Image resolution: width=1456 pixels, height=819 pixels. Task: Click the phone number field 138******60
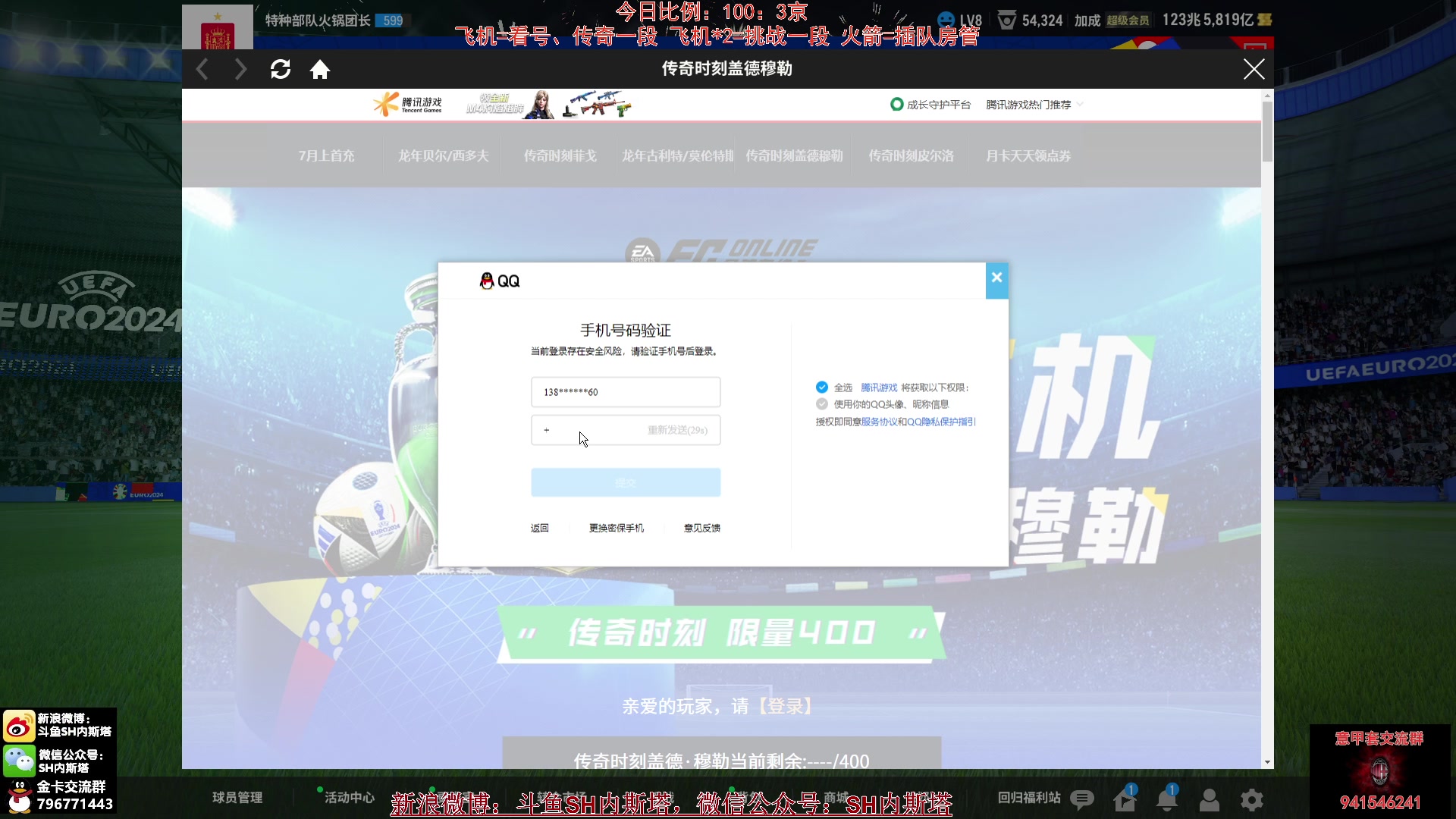point(626,392)
